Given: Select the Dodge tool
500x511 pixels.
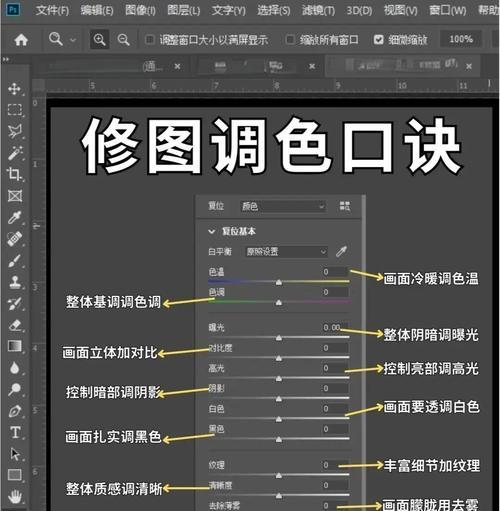Looking at the screenshot, I should [15, 389].
